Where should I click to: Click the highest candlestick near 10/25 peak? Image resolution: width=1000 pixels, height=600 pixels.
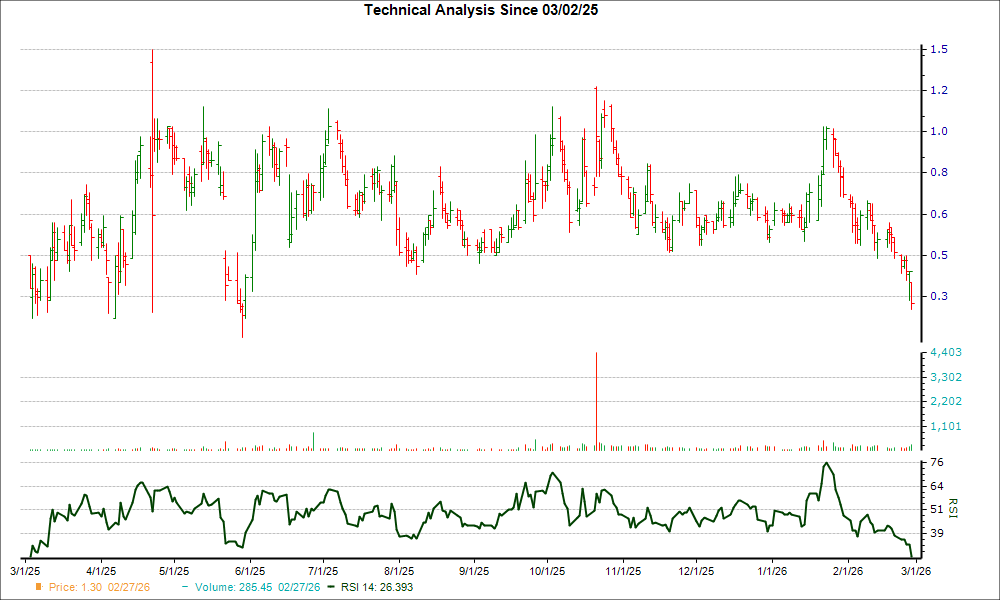(597, 95)
